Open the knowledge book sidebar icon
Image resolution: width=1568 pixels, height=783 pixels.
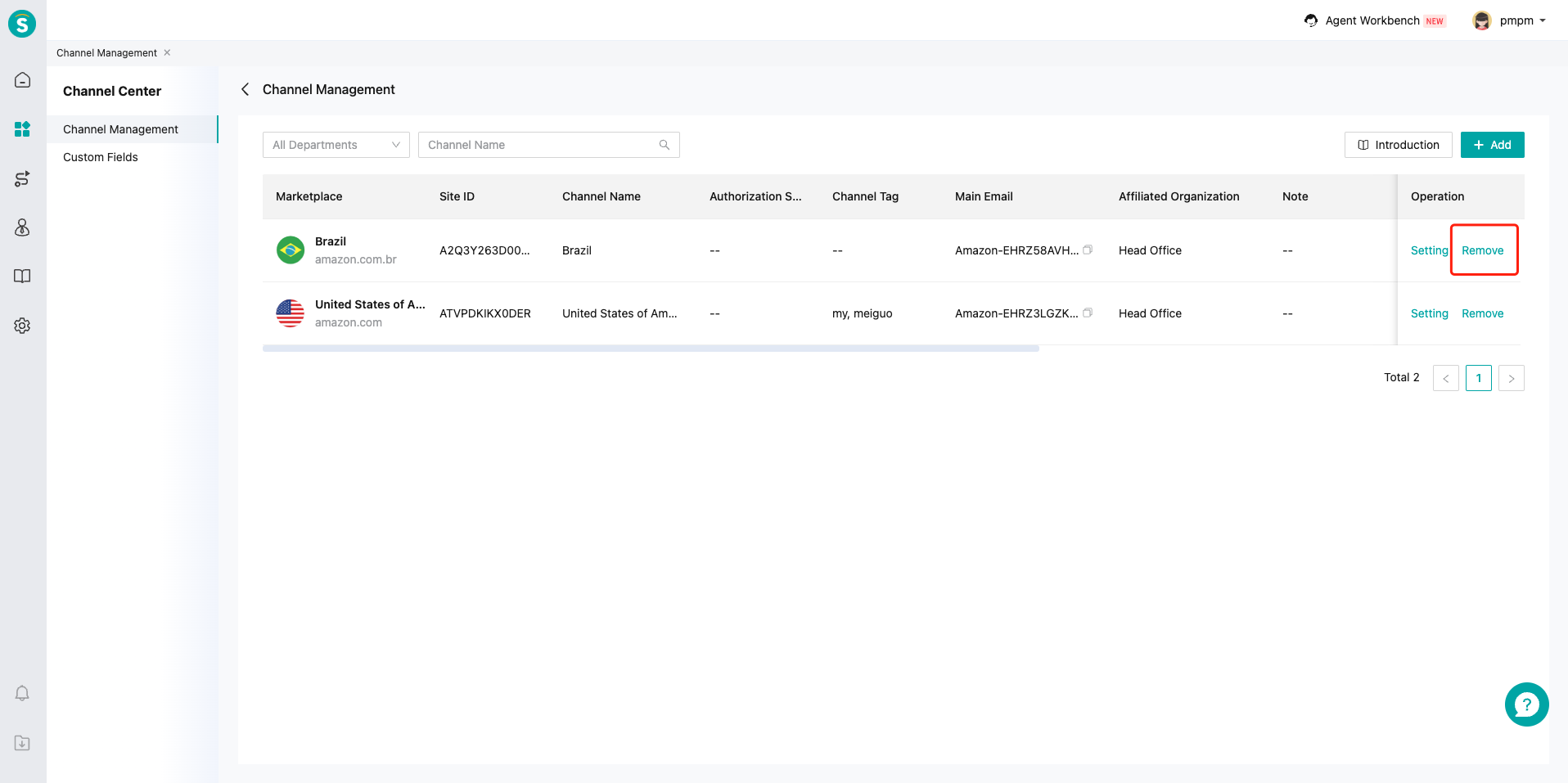pos(22,277)
